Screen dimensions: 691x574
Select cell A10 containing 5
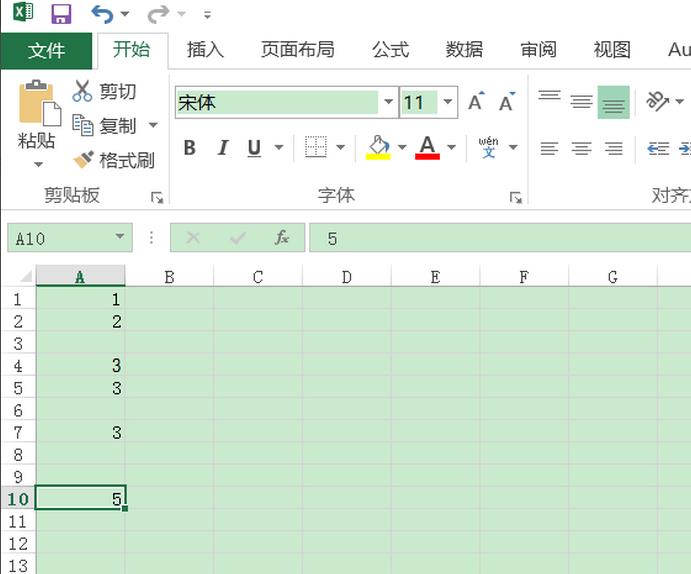[80, 498]
